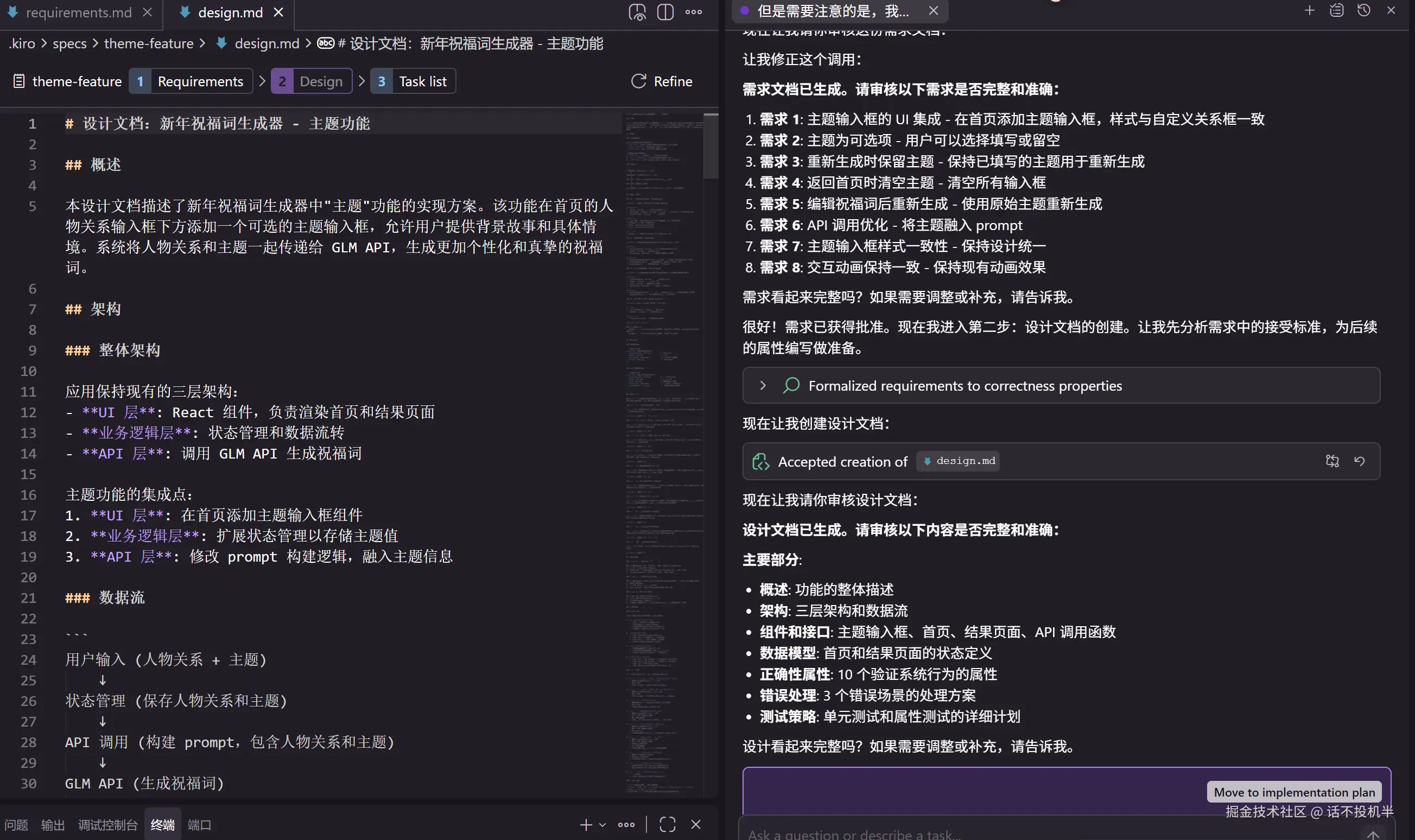This screenshot has width=1415, height=840.
Task: Open the preview icon in editor toolbar
Action: (x=637, y=12)
